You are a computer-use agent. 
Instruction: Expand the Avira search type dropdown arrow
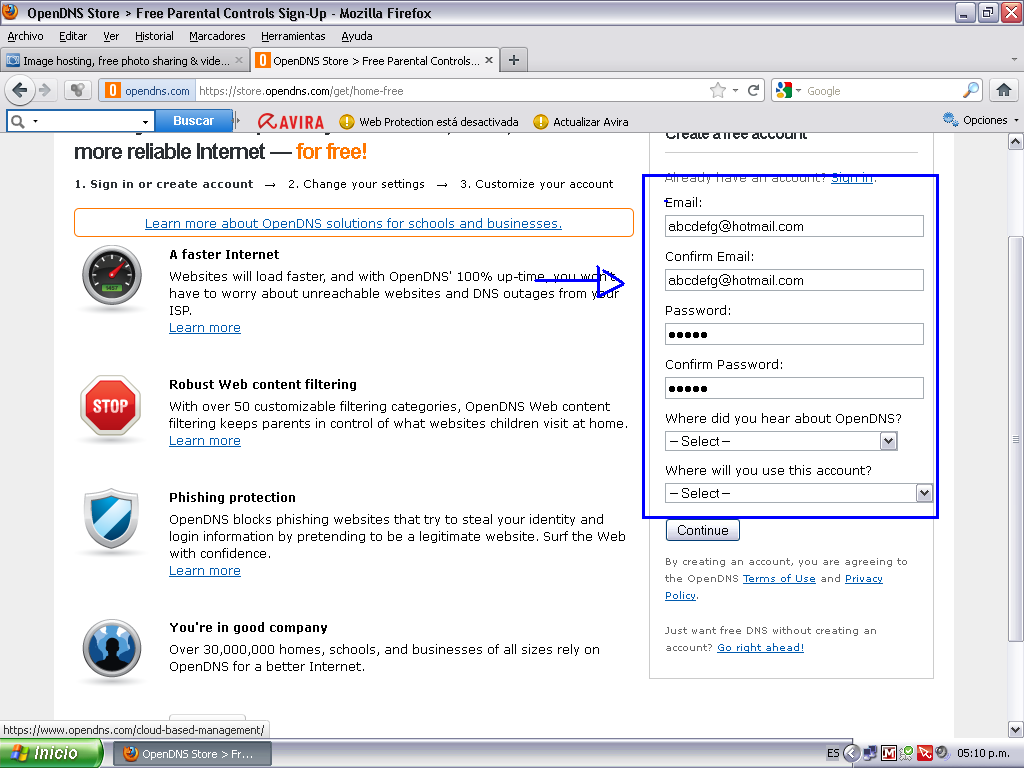pos(35,121)
